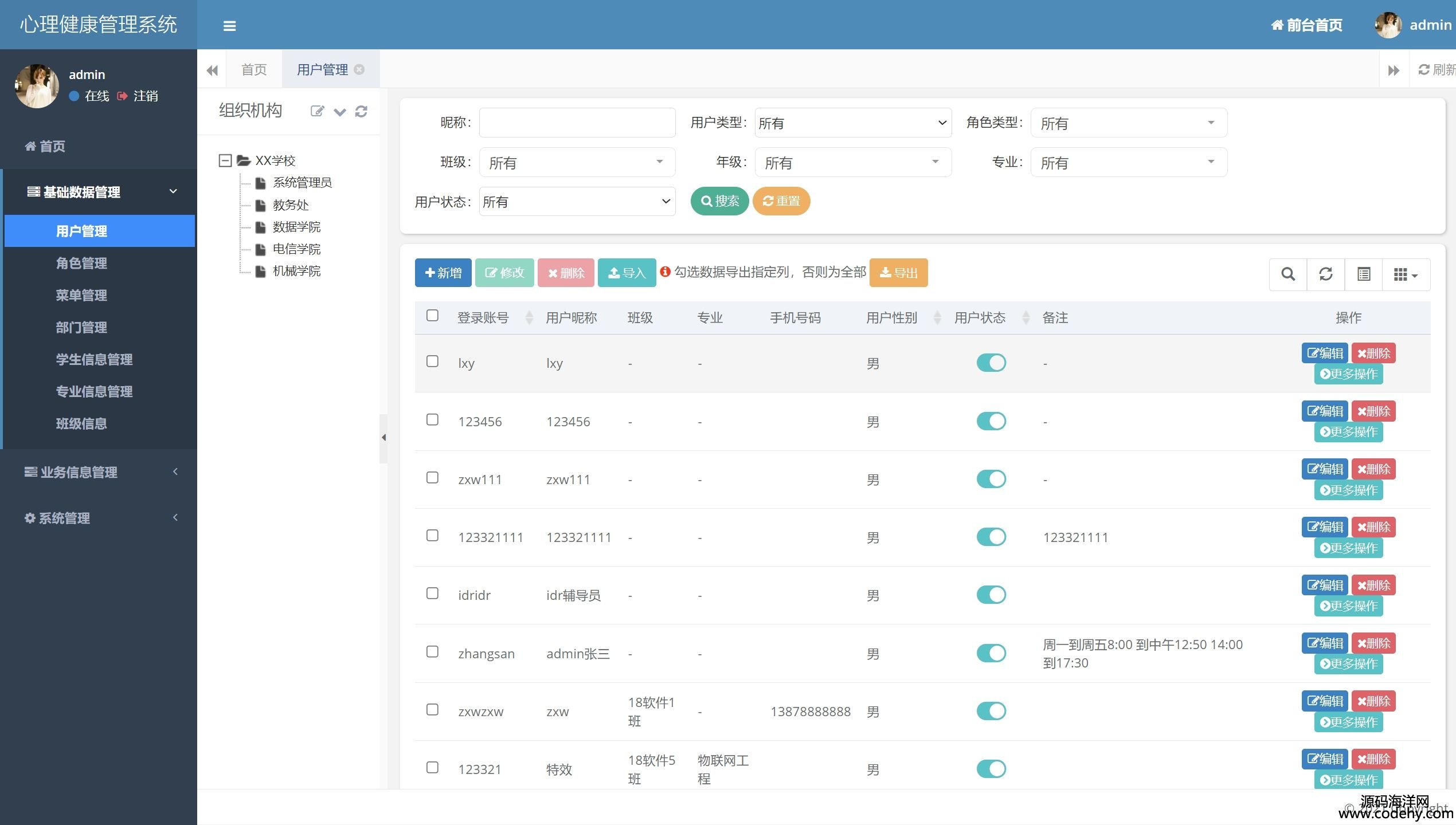This screenshot has width=1456, height=825.
Task: Click the toolbar 删除 button
Action: click(566, 273)
